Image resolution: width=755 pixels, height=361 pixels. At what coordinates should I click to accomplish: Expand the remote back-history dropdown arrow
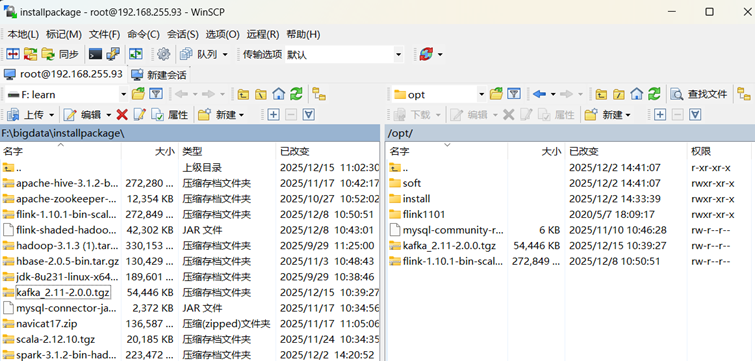pos(553,94)
